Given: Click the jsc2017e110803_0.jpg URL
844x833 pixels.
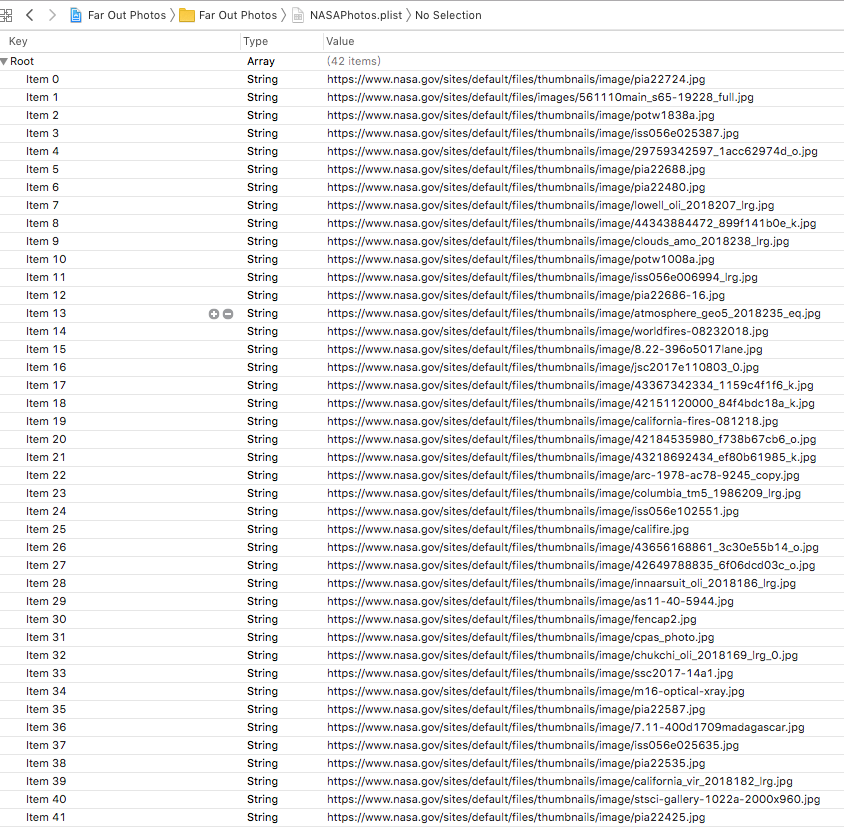Looking at the screenshot, I should pos(543,368).
